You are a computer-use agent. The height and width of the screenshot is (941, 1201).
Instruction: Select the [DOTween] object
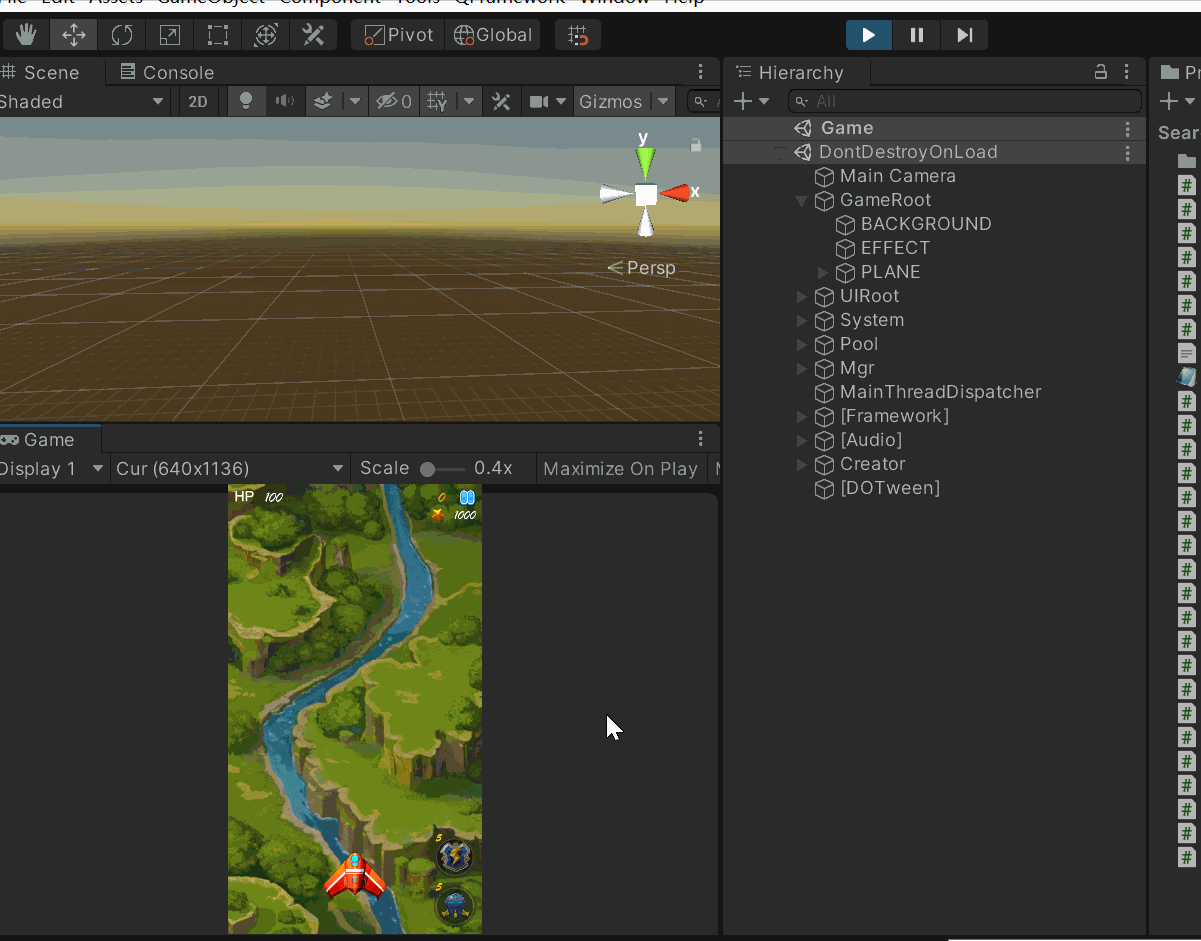click(890, 488)
